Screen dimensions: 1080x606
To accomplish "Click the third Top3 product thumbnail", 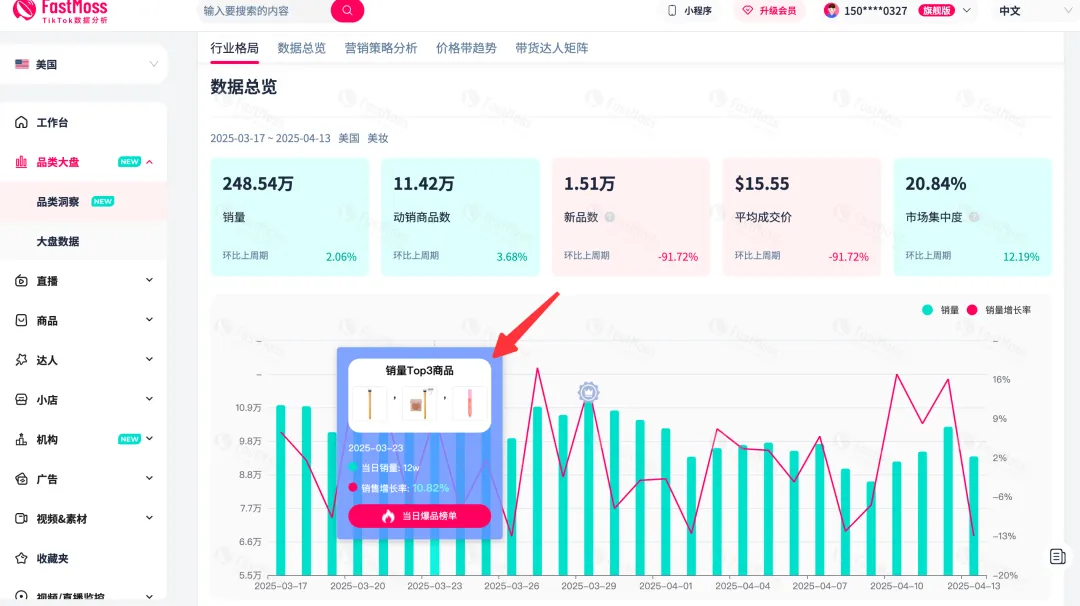I will tap(469, 404).
